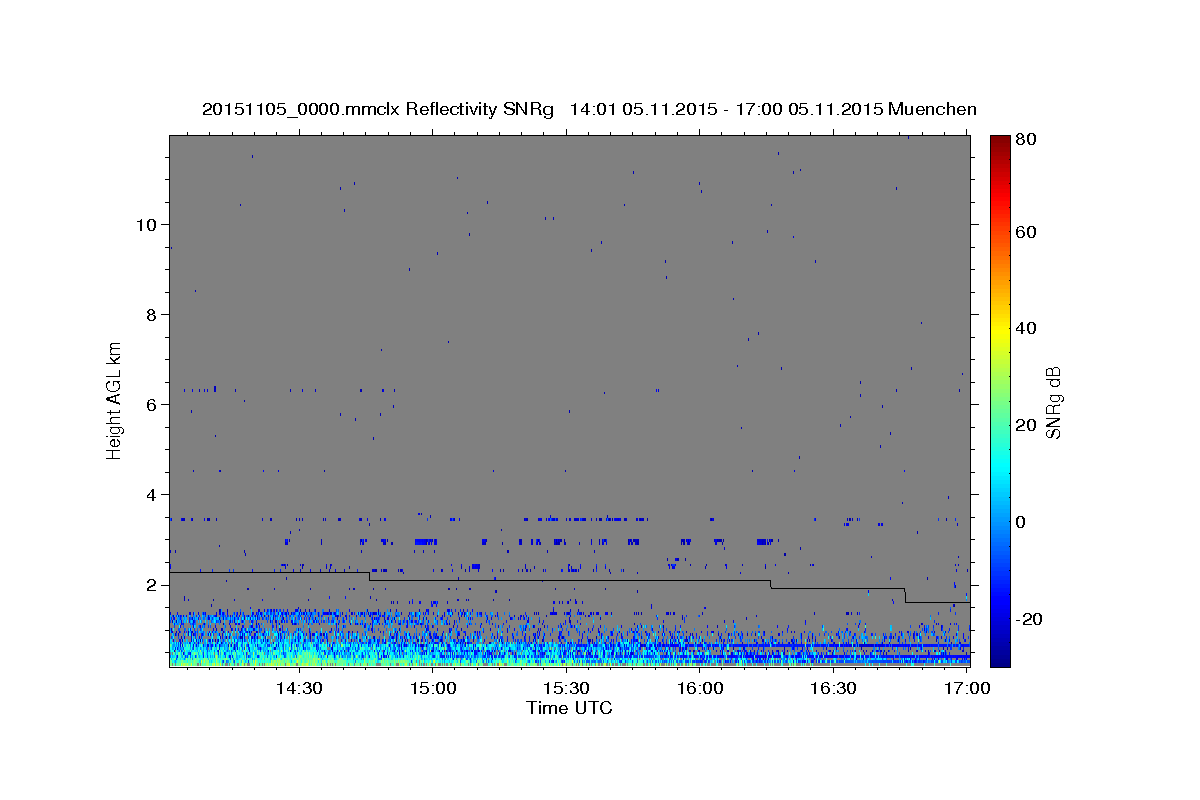Click the 16:30 time tick label
The height and width of the screenshot is (800, 1200).
coord(833,688)
